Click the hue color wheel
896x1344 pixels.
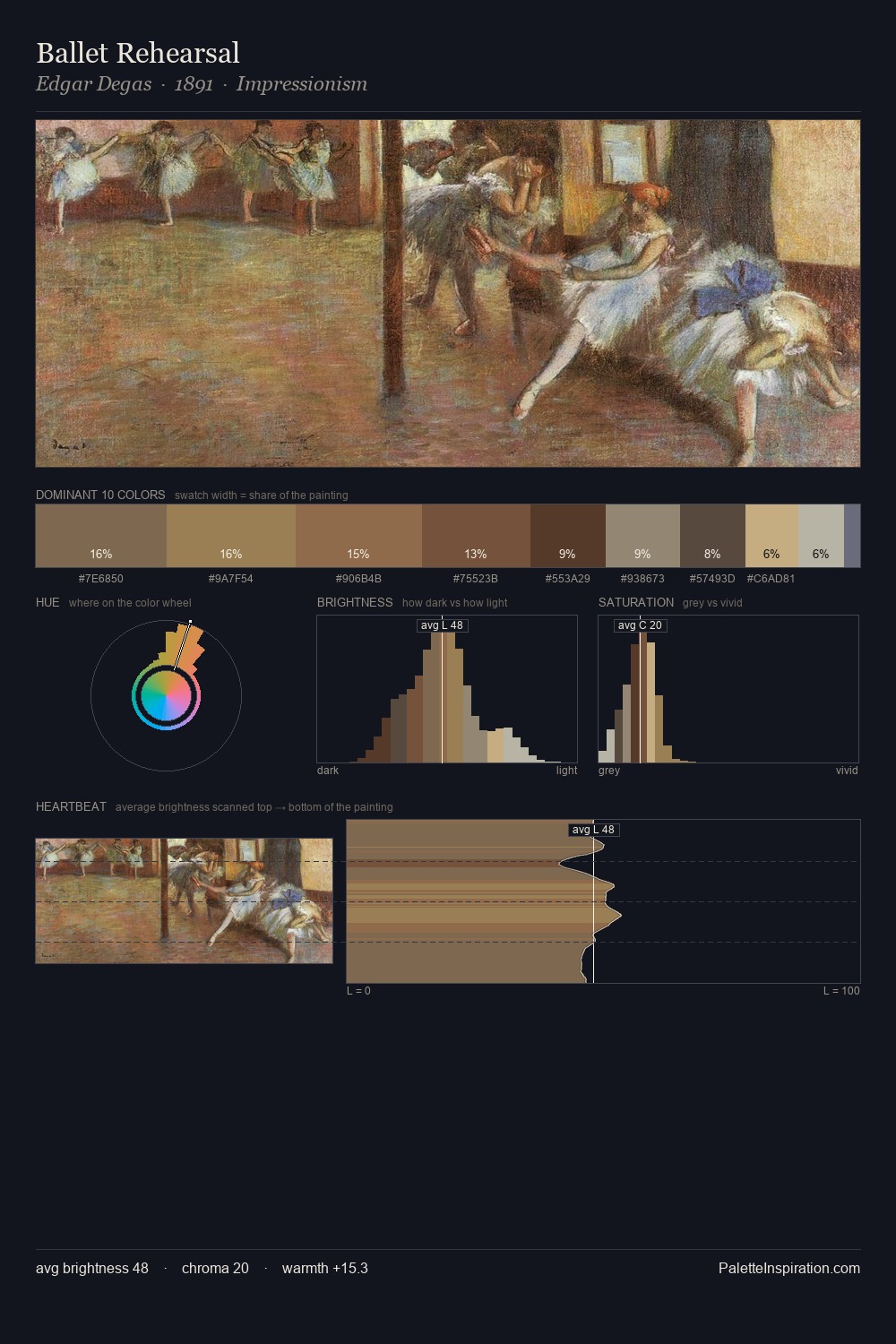166,695
